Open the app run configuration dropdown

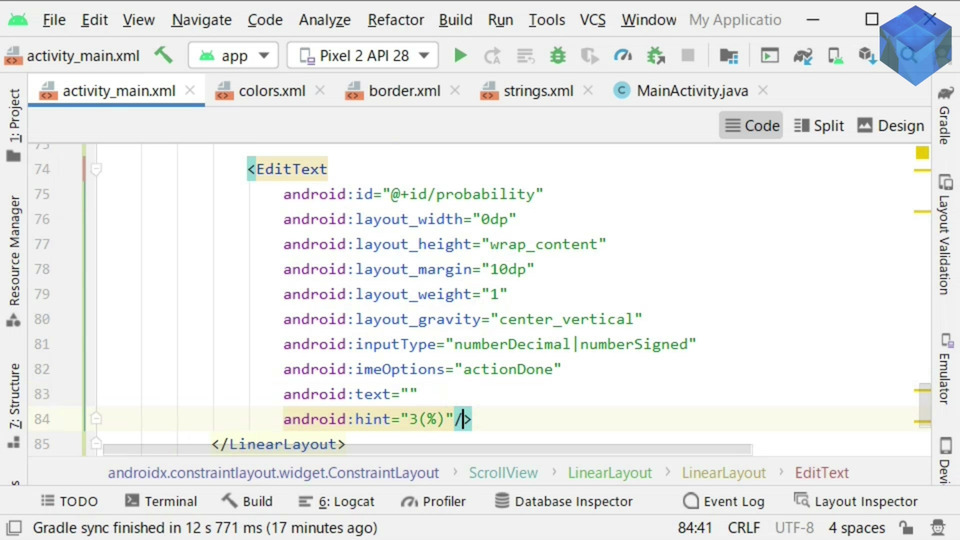[x=234, y=56]
